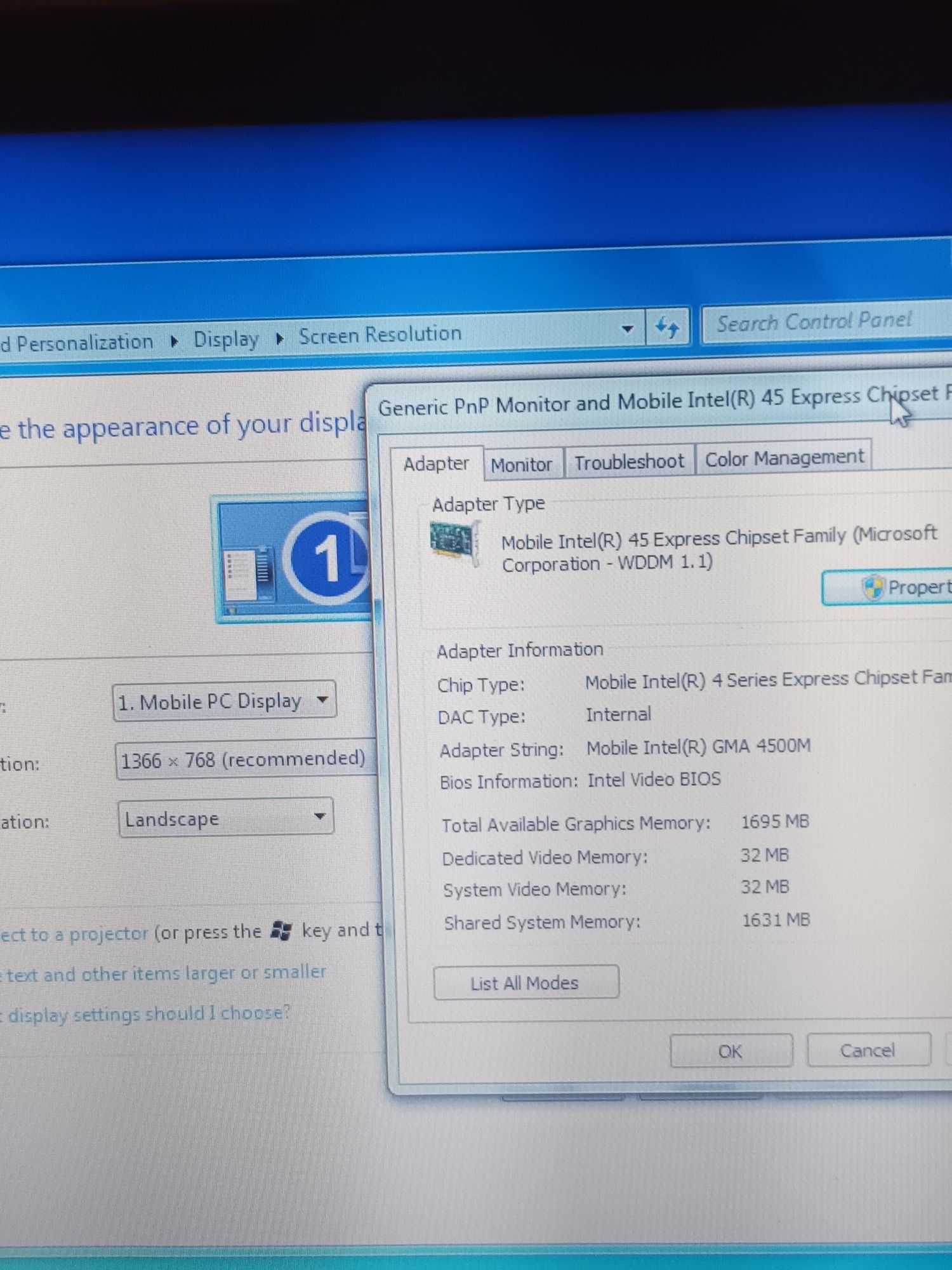Expand breadcrumb arrow before Display
Screen dimensions: 952x1270
(175, 342)
